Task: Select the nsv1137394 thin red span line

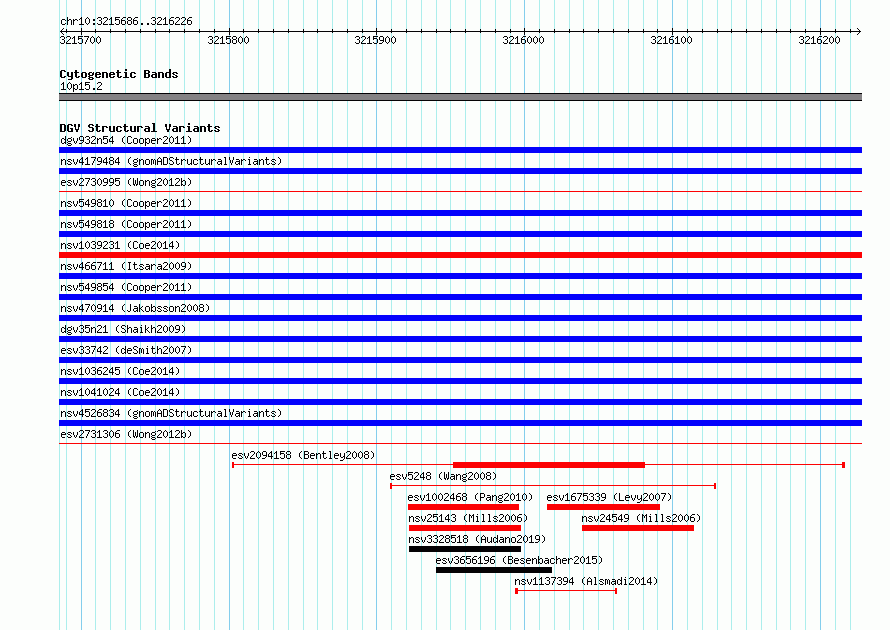Action: pyautogui.click(x=566, y=591)
